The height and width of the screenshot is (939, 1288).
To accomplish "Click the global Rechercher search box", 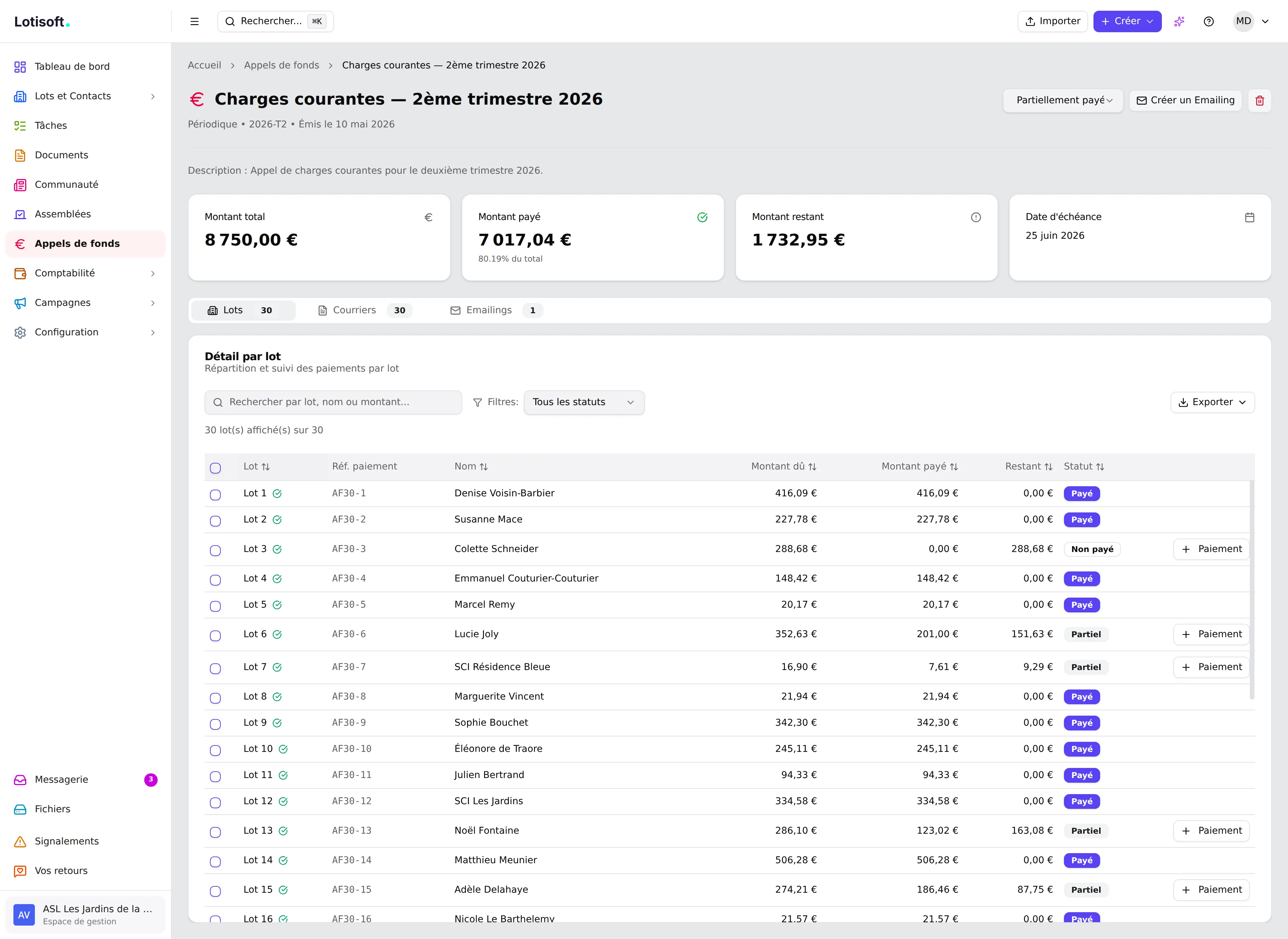I will point(276,21).
